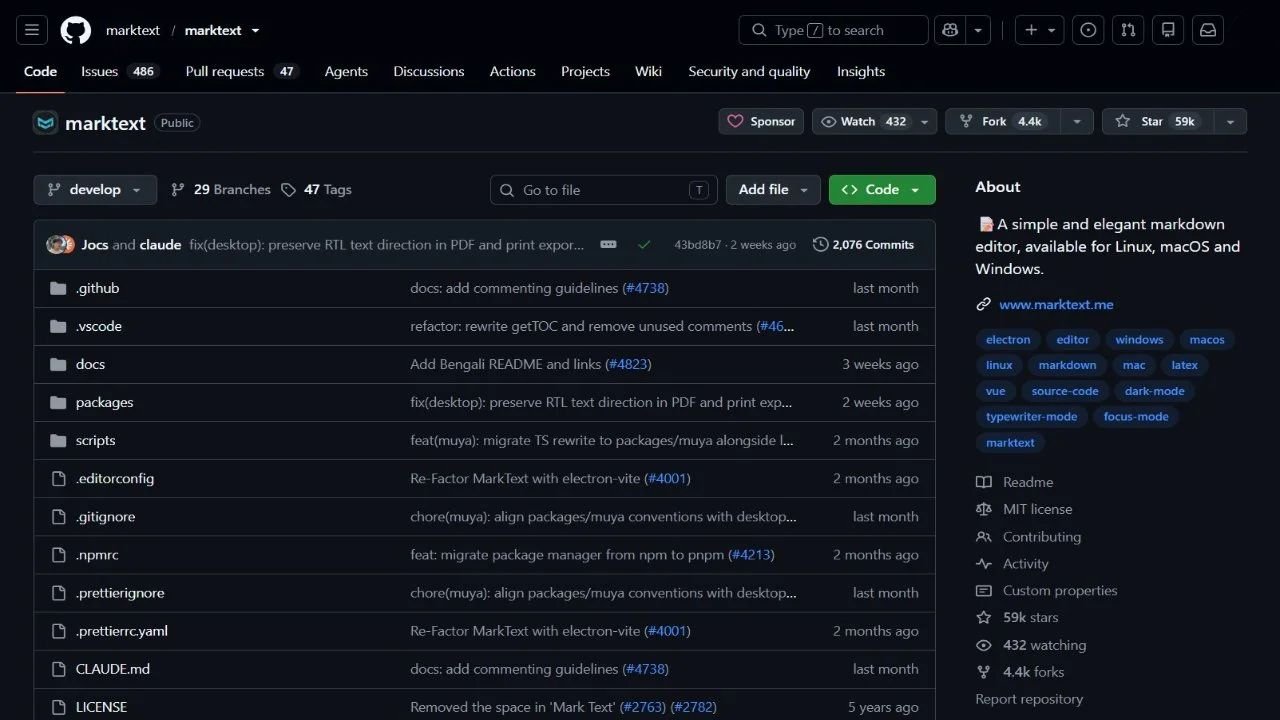Open the Agents tab
1280x720 pixels.
pos(346,72)
